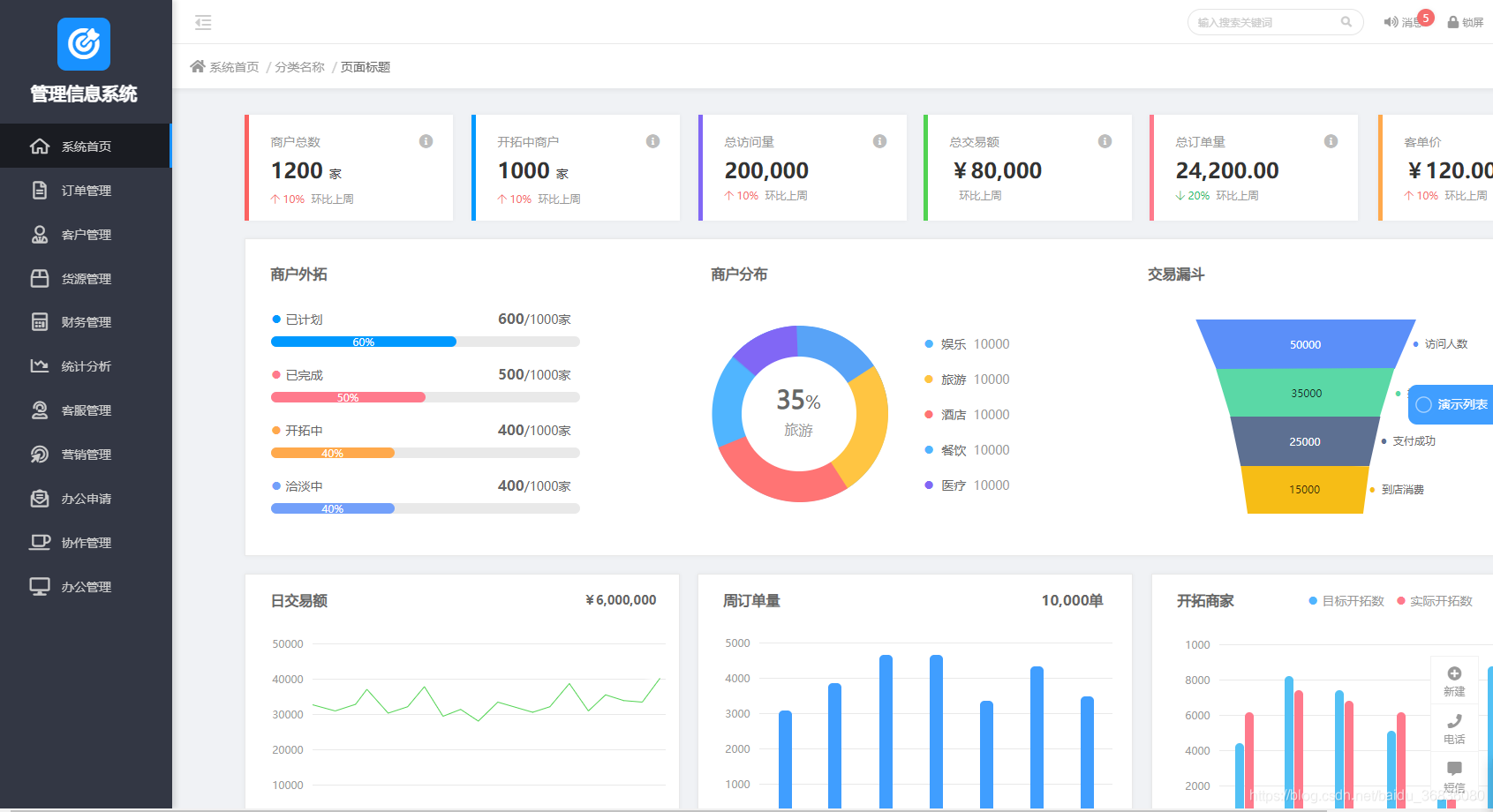Click info icon on 商户总数 card
1493x812 pixels.
click(x=426, y=141)
